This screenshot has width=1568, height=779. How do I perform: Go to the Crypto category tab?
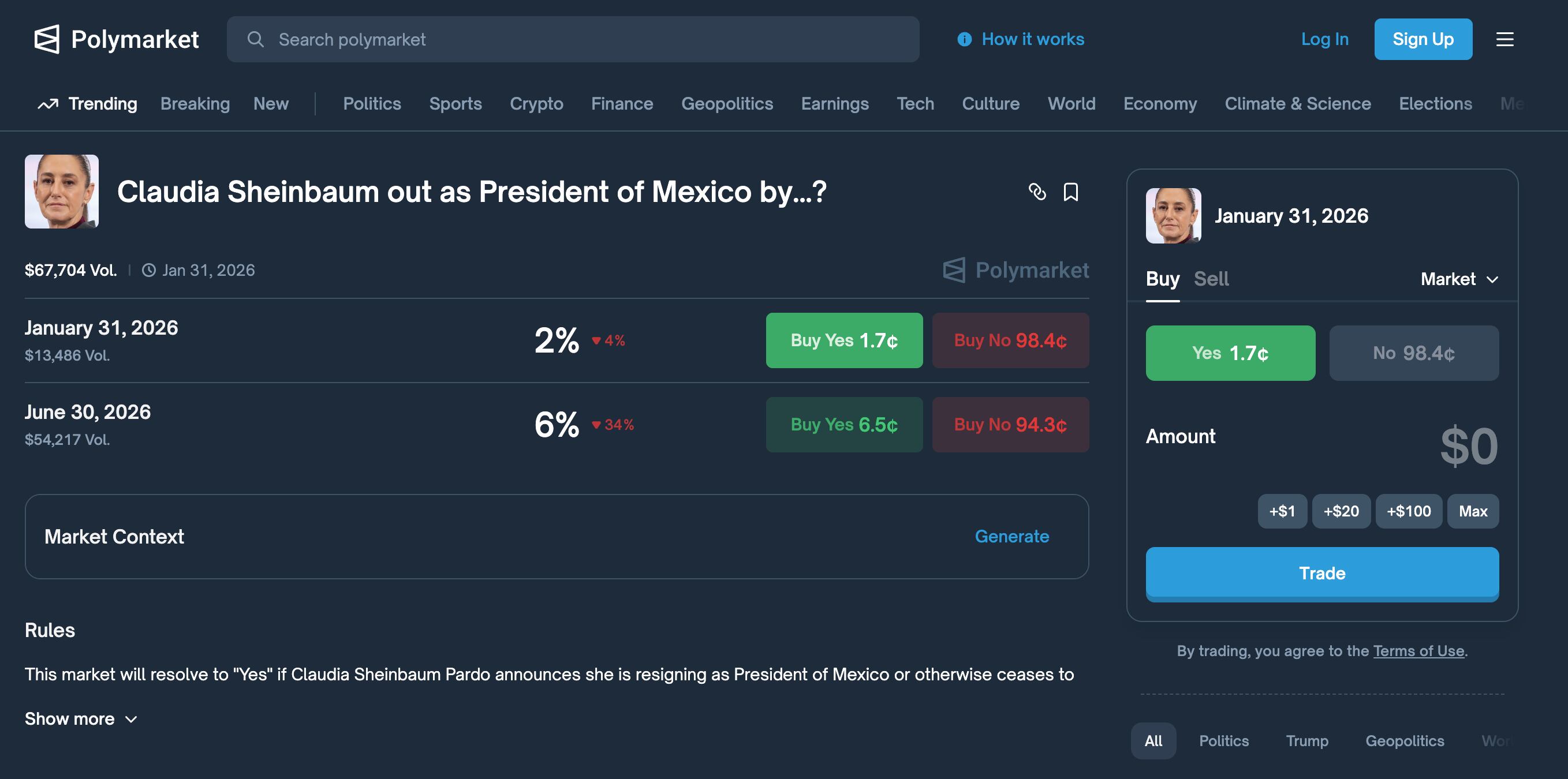[x=536, y=104]
